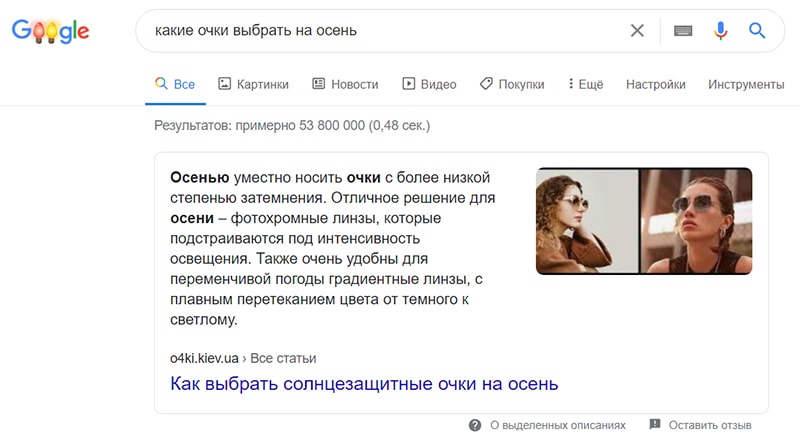This screenshot has height=444, width=800.
Task: Switch to the Покупки tab
Action: [512, 84]
